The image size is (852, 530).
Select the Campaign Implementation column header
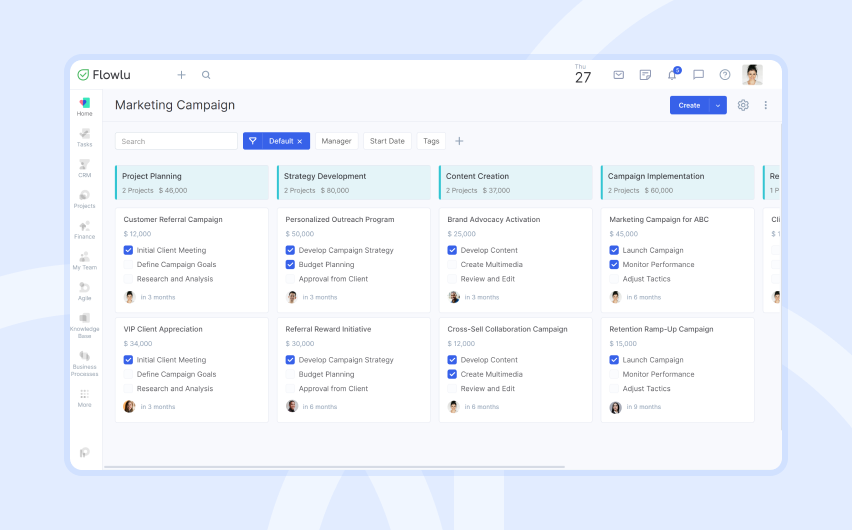(678, 183)
